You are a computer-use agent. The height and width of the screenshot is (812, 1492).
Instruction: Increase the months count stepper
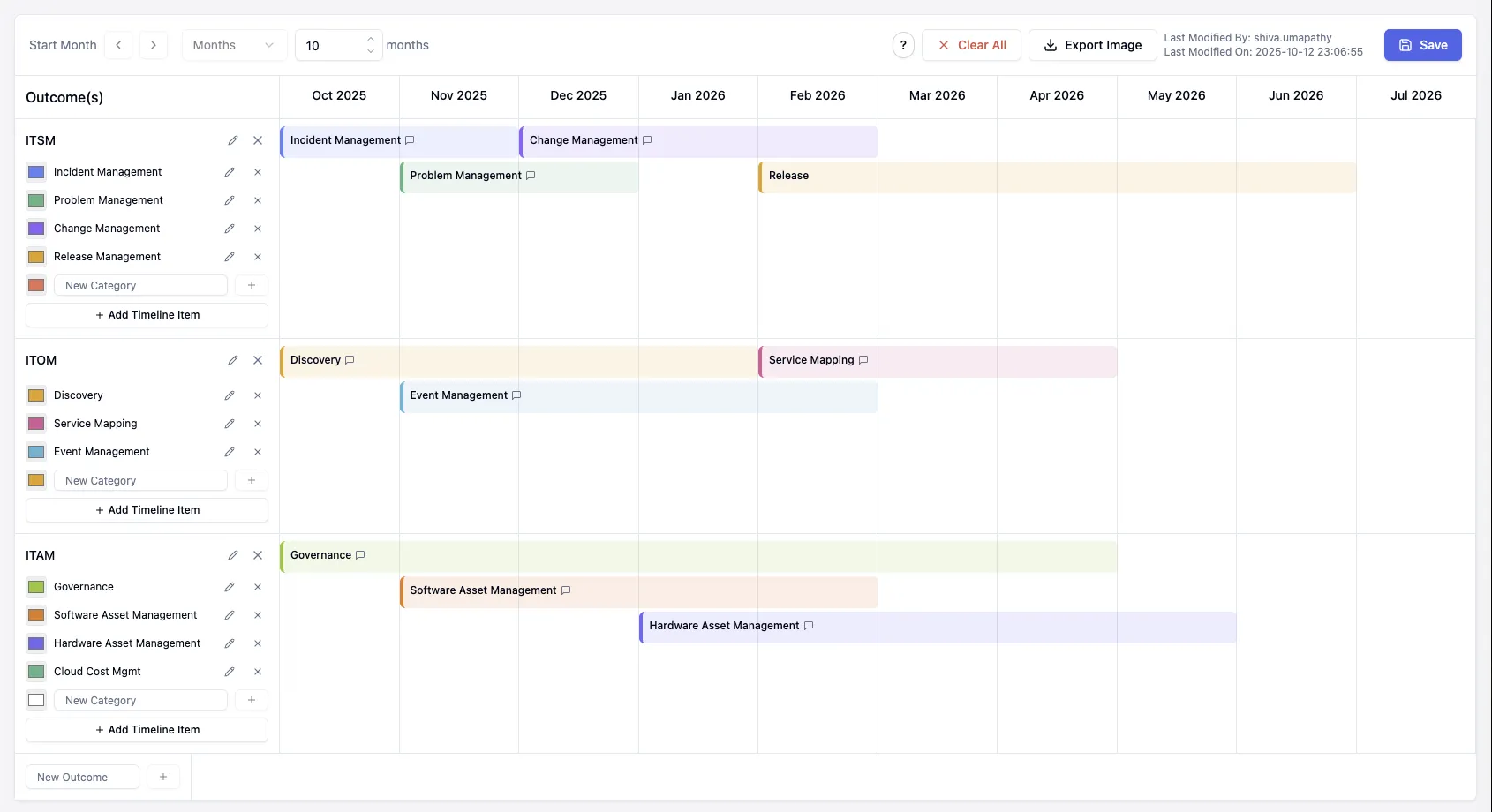tap(371, 39)
